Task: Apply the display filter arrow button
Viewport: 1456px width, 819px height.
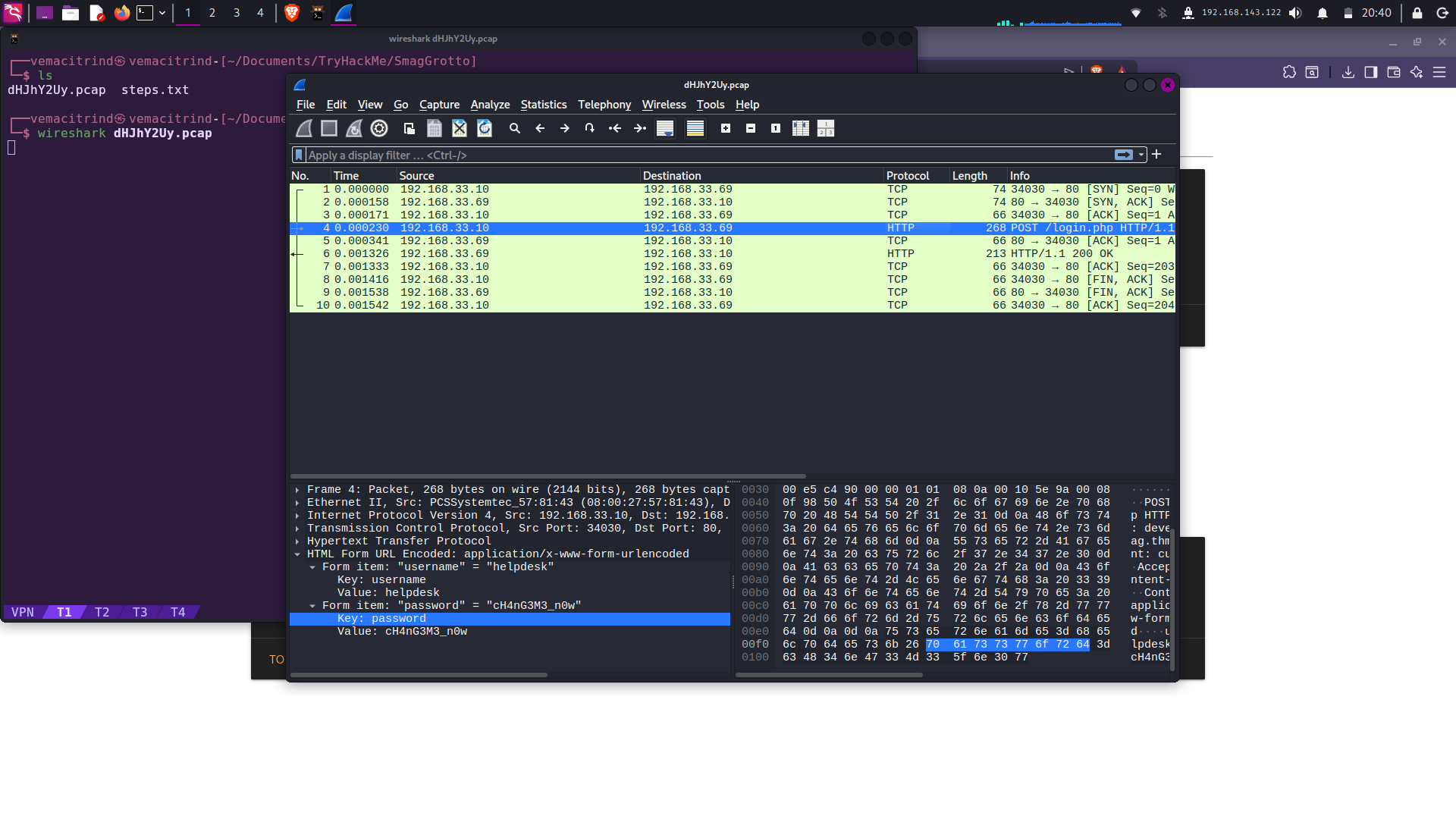Action: point(1124,155)
